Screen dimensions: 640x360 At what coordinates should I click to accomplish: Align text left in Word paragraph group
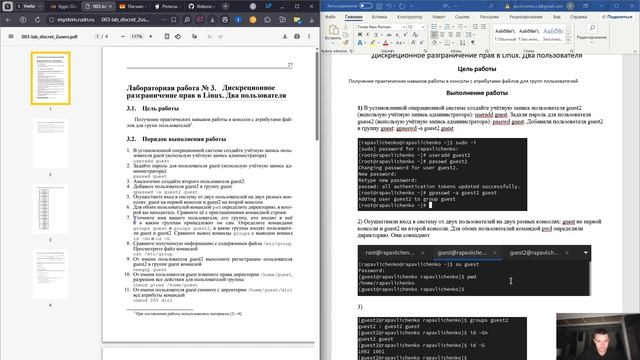click(x=434, y=34)
